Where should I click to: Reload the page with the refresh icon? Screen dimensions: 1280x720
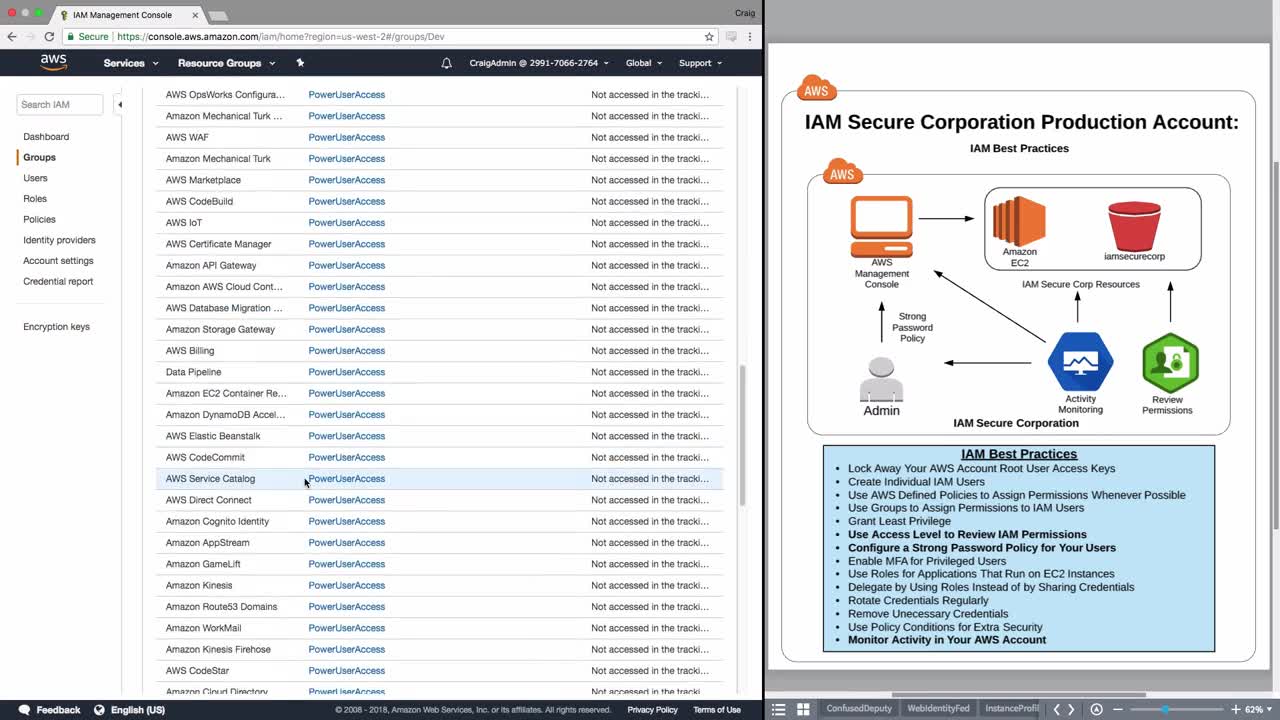(48, 37)
